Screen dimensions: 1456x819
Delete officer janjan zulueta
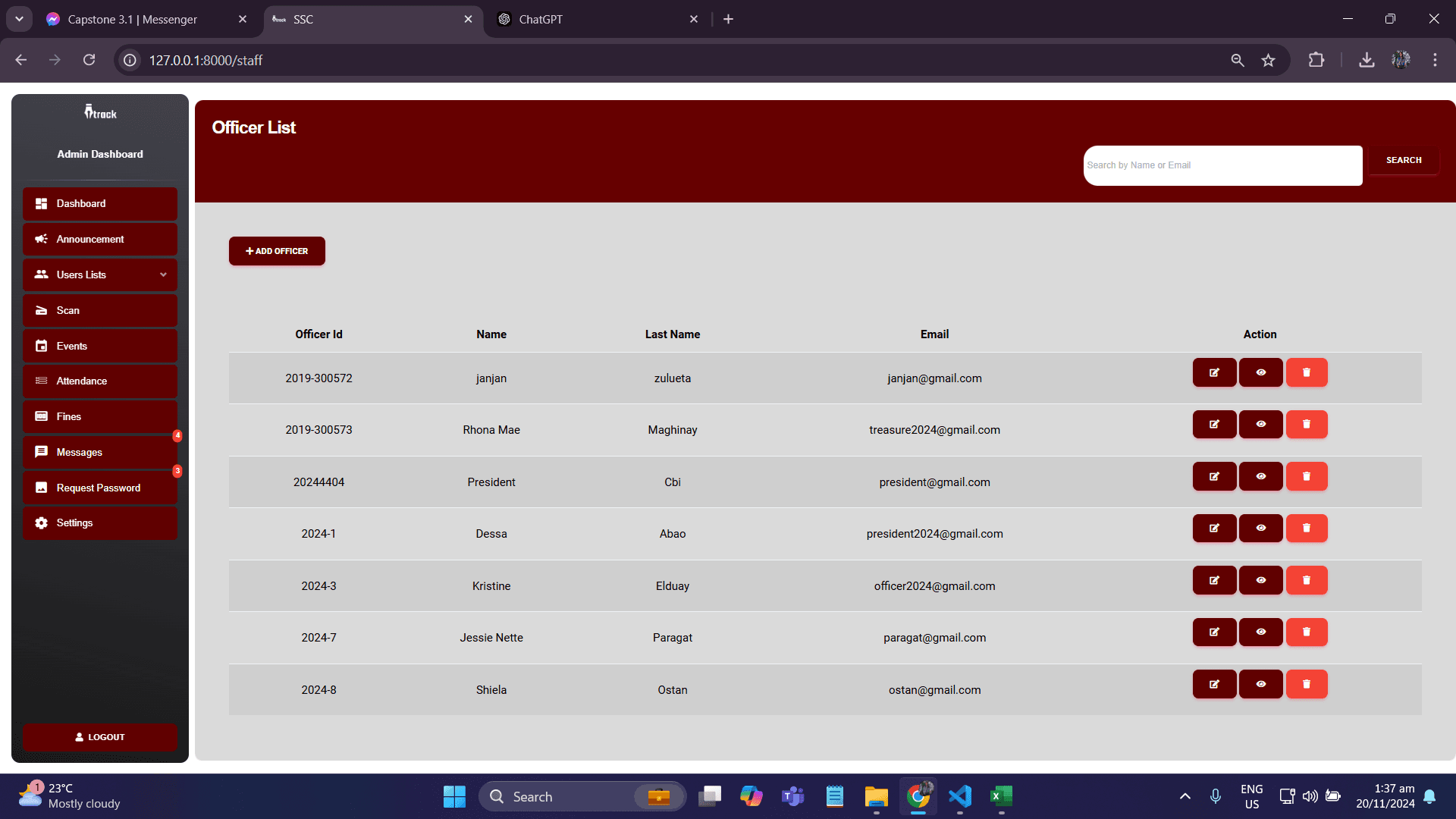1307,372
